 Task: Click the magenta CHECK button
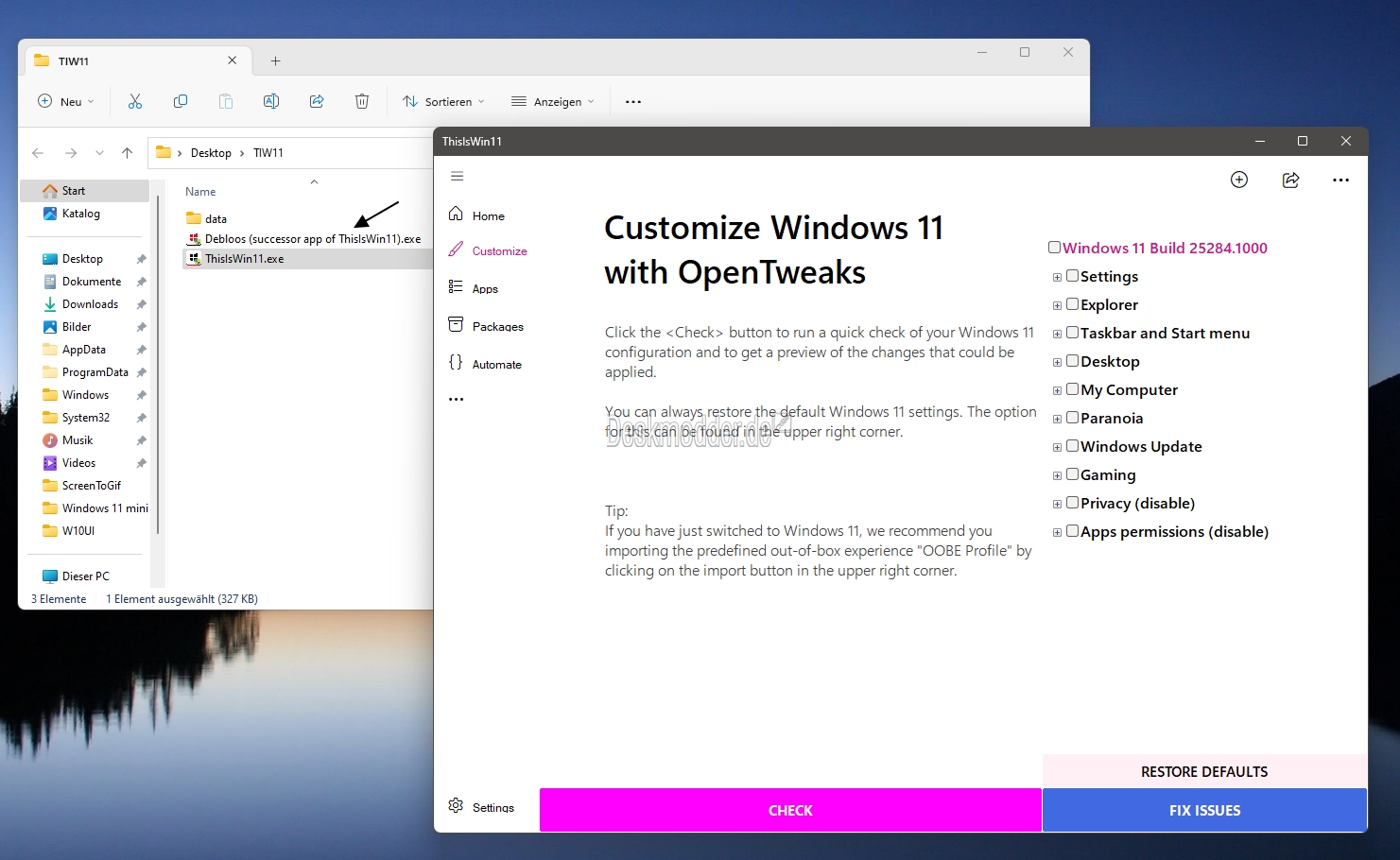790,810
